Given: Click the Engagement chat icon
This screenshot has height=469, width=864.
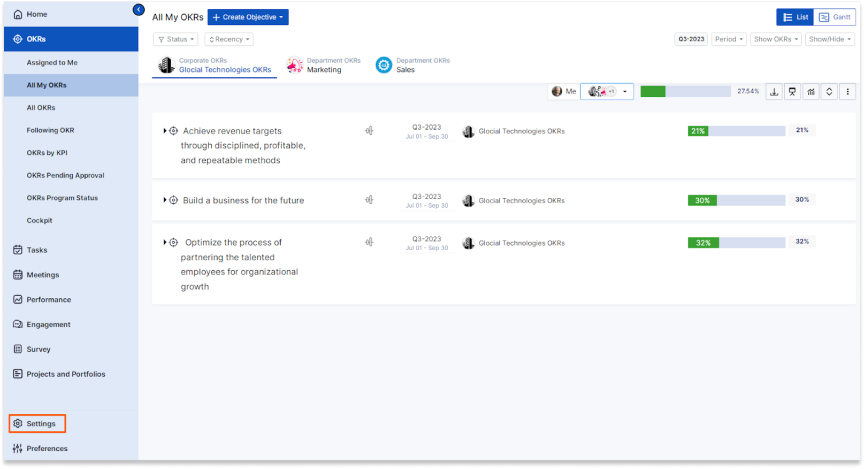Looking at the screenshot, I should [x=18, y=325].
